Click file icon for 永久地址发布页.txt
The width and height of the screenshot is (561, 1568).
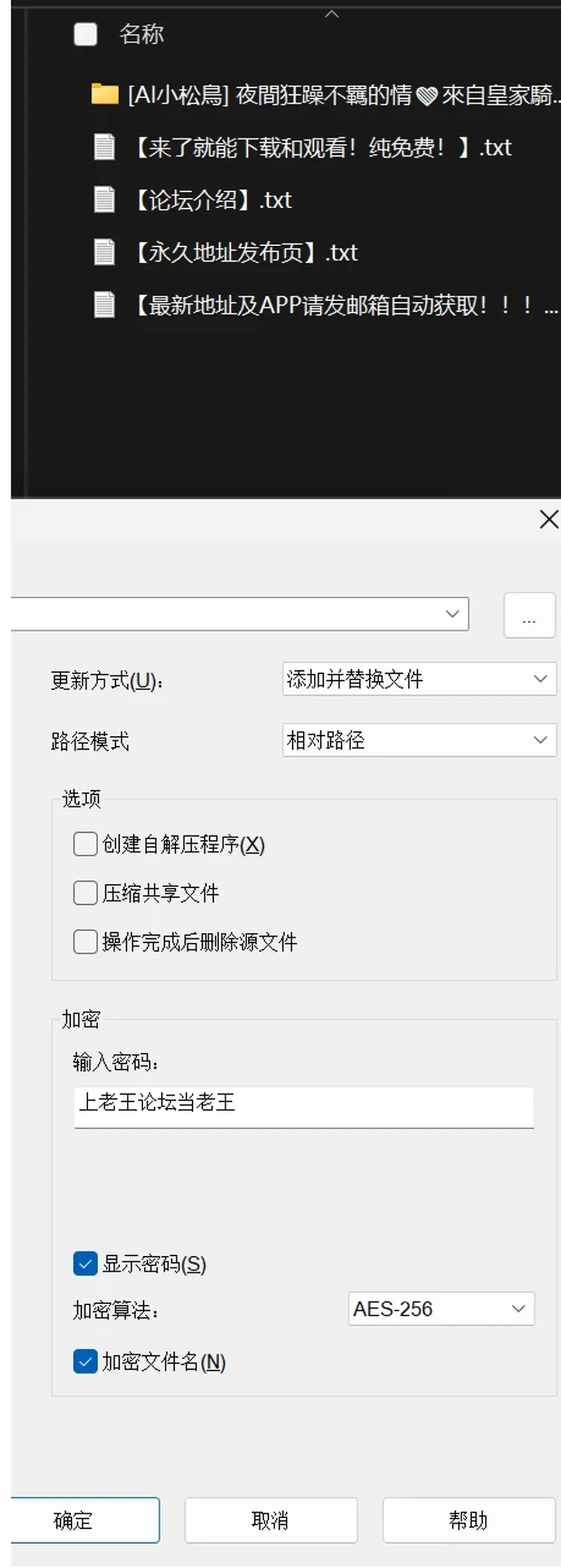pos(104,252)
